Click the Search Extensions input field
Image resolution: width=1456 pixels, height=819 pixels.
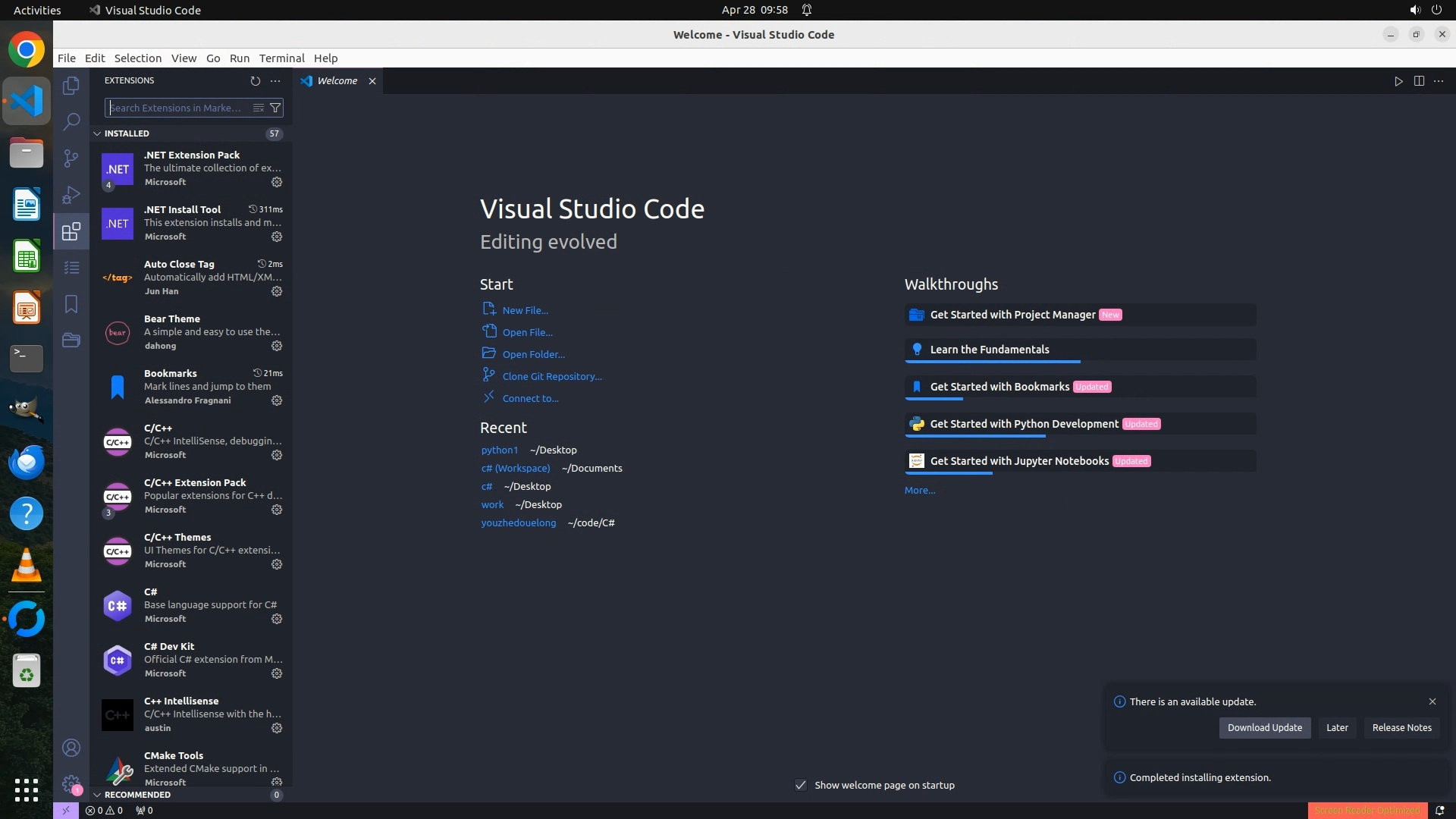(178, 108)
